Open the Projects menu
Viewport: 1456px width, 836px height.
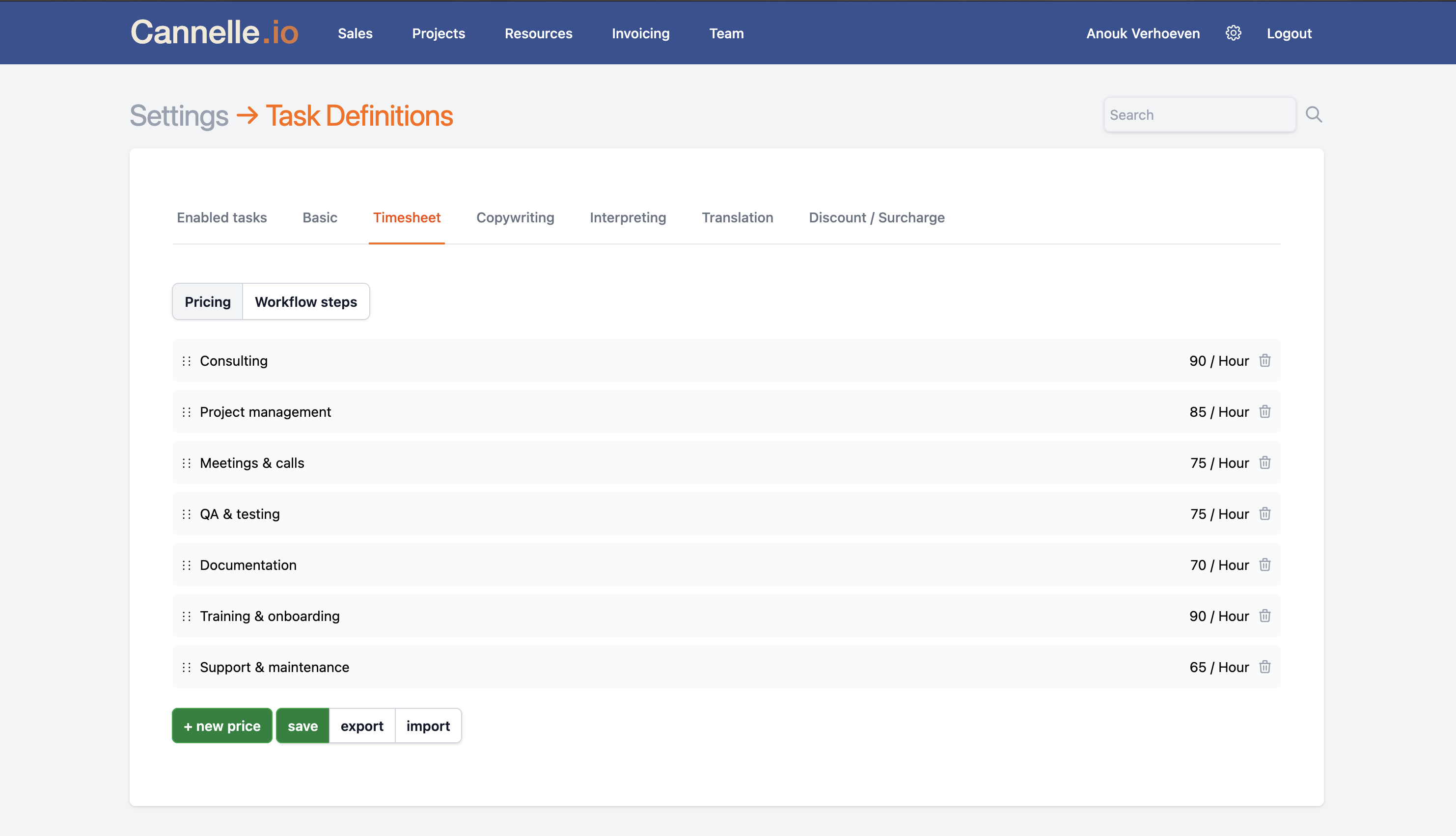pyautogui.click(x=438, y=33)
